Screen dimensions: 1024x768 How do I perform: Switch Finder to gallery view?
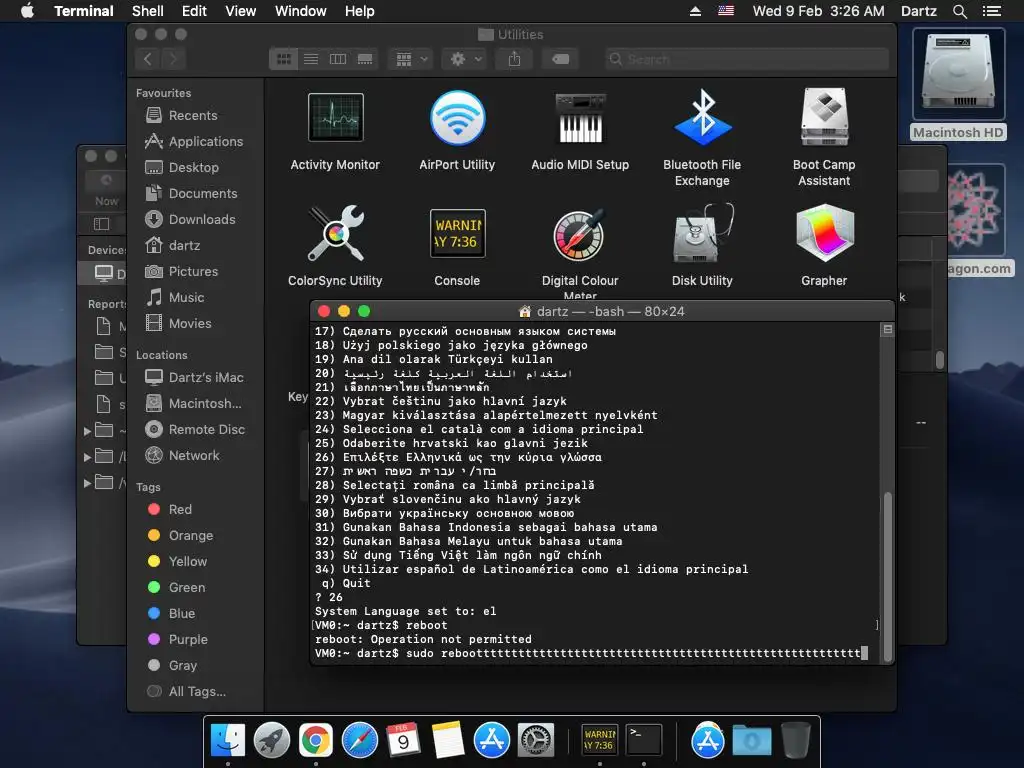[365, 59]
